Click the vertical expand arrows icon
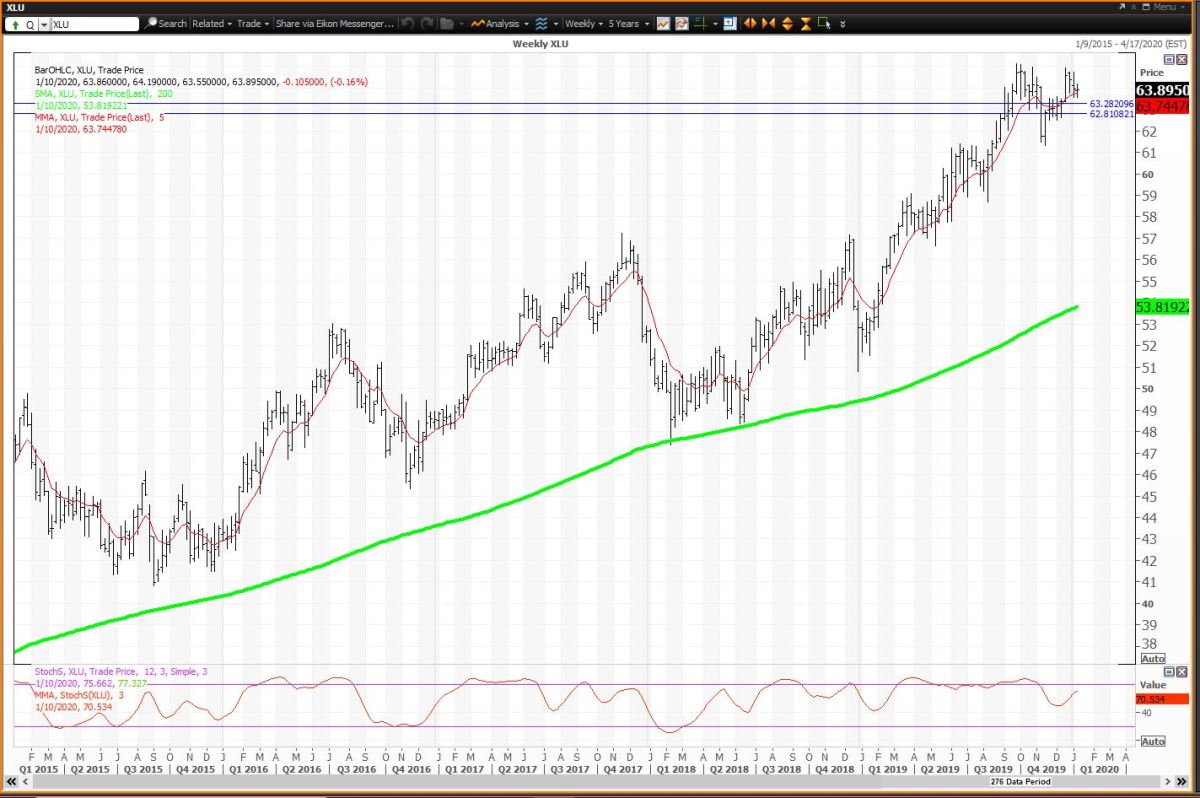This screenshot has width=1200, height=798. click(787, 23)
